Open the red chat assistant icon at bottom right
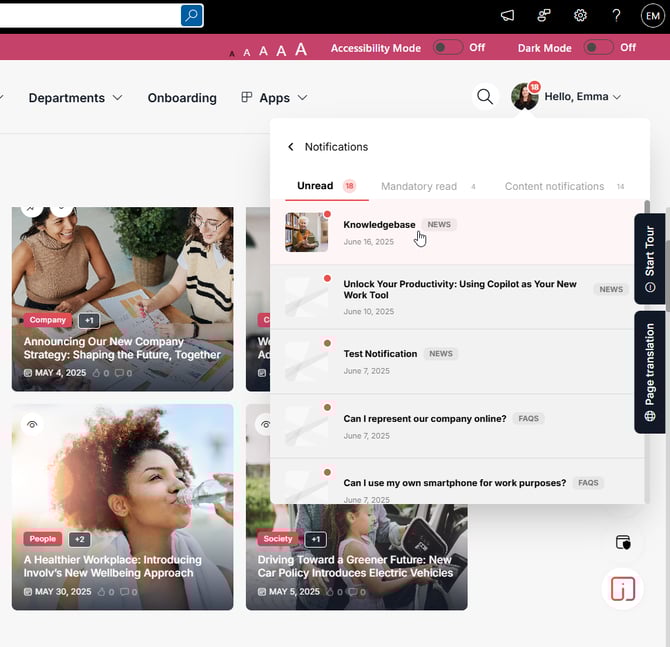 point(622,589)
